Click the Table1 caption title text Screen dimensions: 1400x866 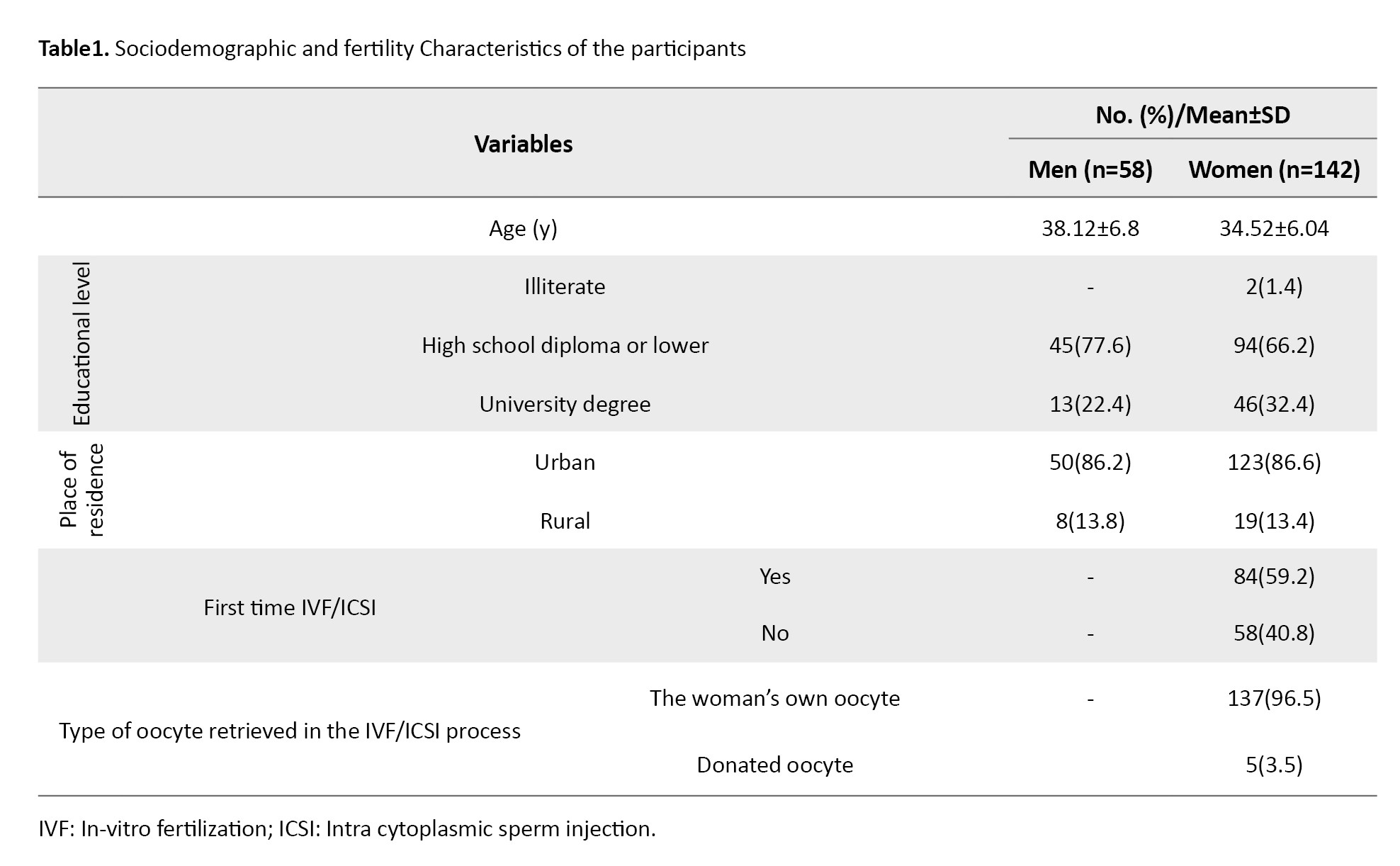click(392, 49)
